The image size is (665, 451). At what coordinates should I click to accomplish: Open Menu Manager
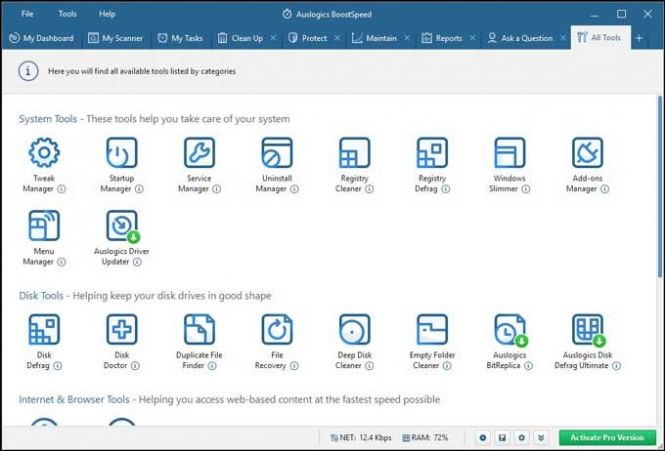44,225
